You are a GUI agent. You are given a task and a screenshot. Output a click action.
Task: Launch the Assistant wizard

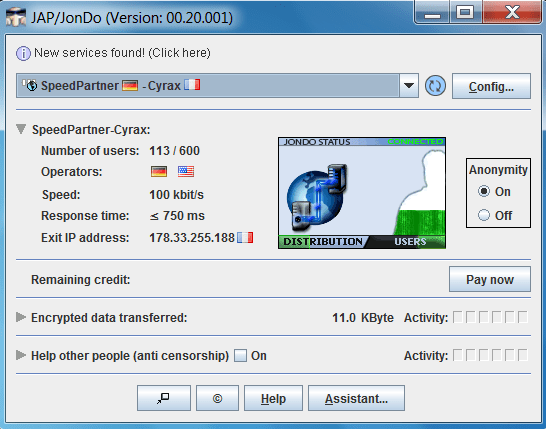click(356, 398)
